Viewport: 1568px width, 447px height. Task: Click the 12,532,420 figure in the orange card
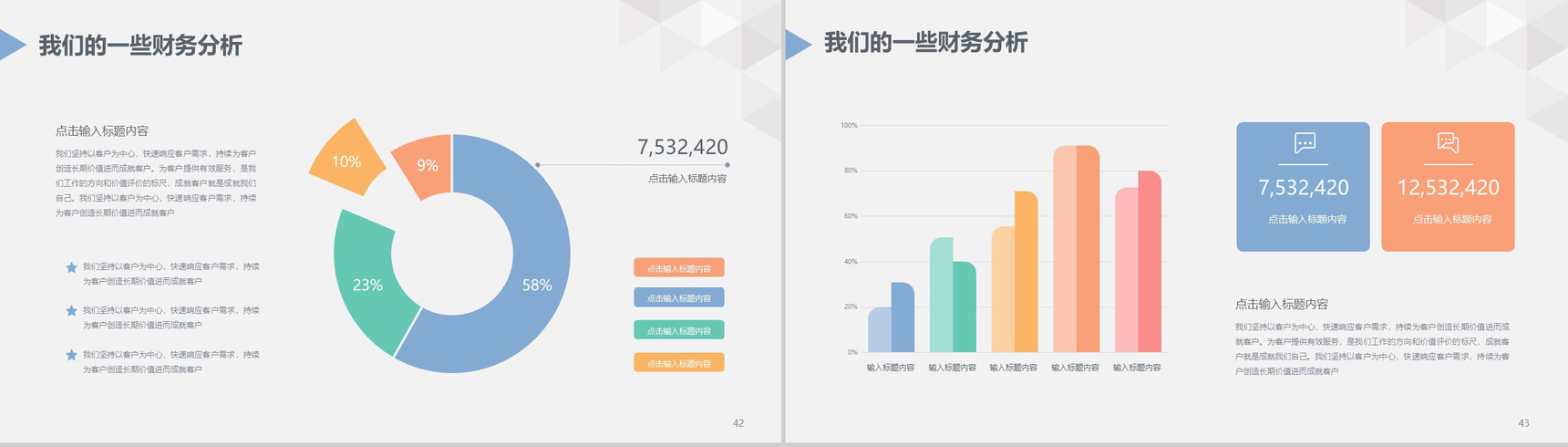[x=1448, y=187]
